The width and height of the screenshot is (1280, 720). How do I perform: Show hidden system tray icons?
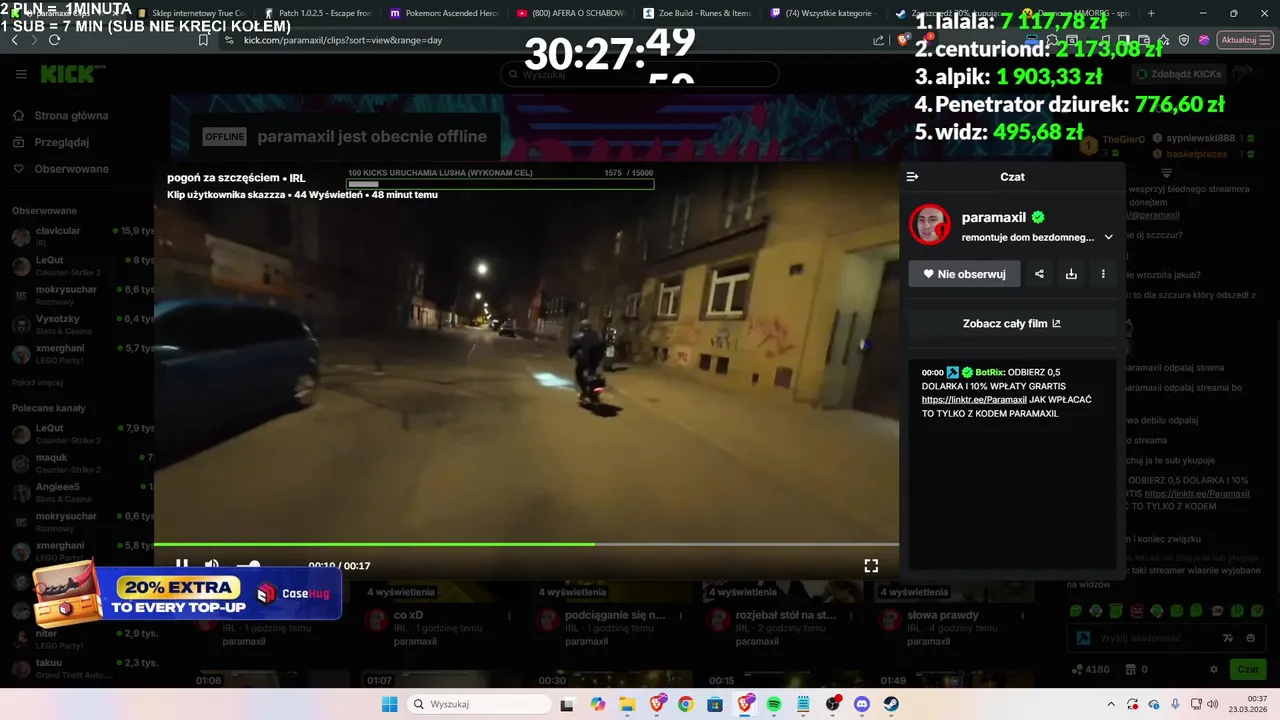click(x=1111, y=704)
